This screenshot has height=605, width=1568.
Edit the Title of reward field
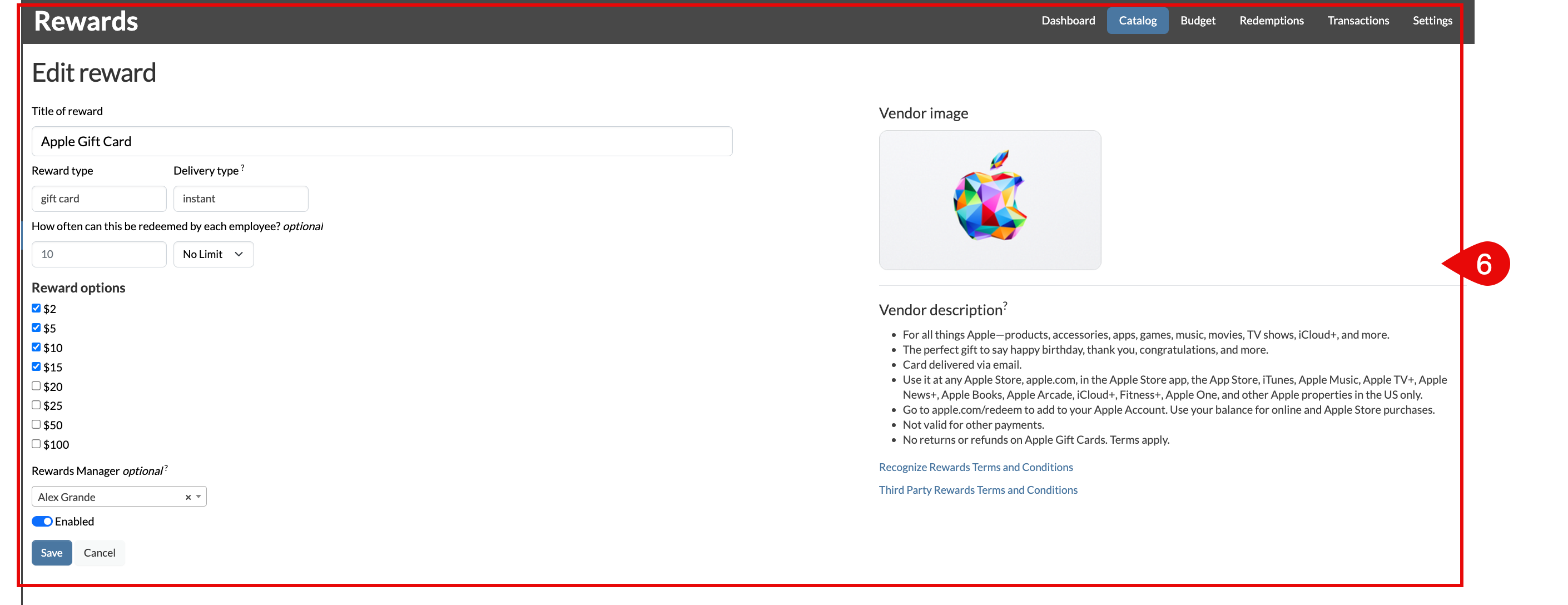[381, 141]
